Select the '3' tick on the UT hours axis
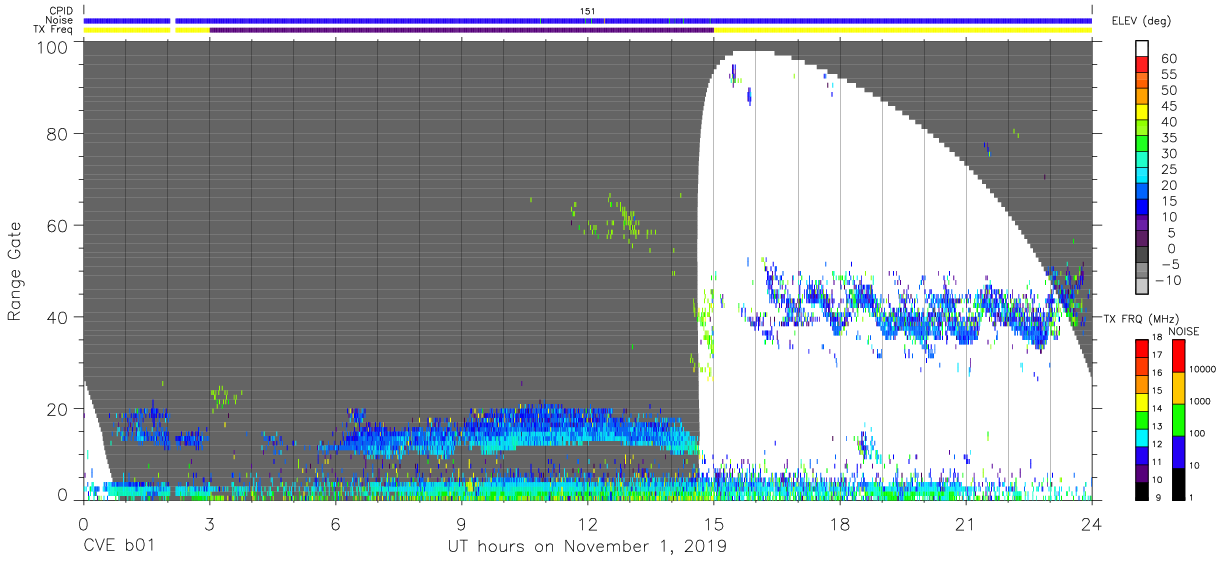This screenshot has height=567, width=1228. pos(209,522)
